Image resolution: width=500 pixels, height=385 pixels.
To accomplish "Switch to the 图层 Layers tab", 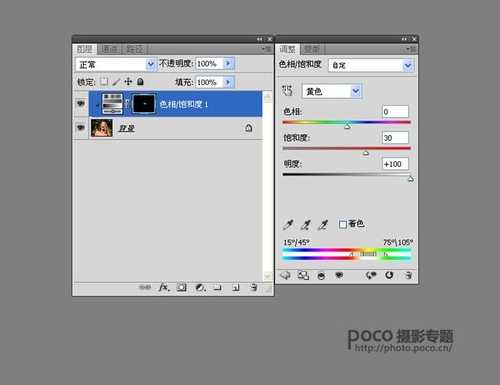I will 85,49.
